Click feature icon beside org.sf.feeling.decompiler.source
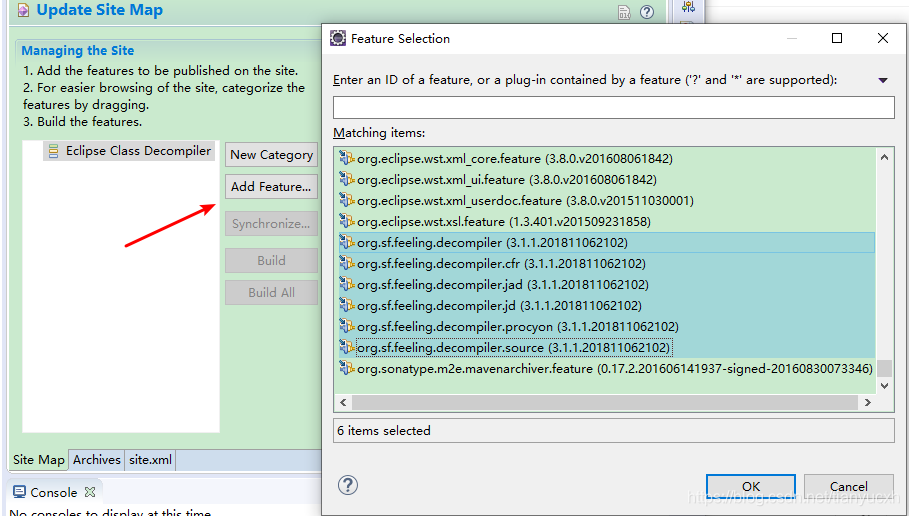This screenshot has height=516, width=909. 347,347
